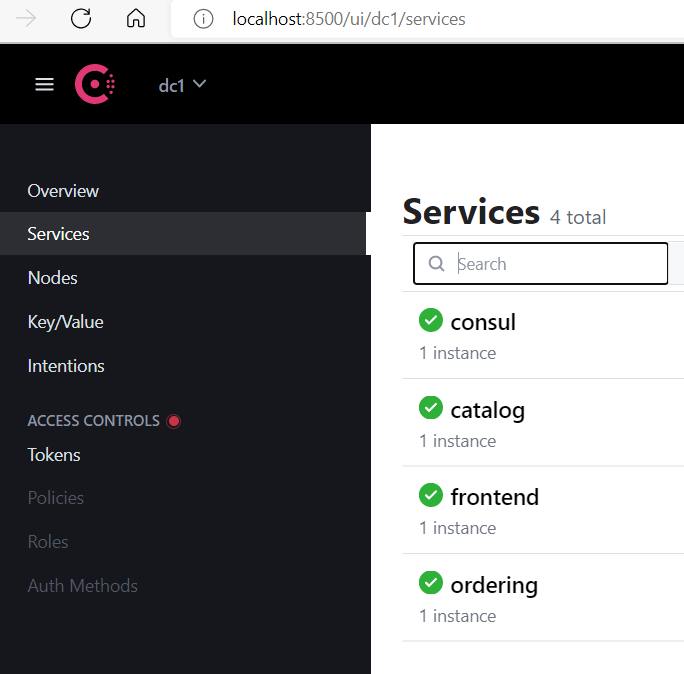This screenshot has height=674, width=684.
Task: Open the frontend service link
Action: pyautogui.click(x=494, y=497)
